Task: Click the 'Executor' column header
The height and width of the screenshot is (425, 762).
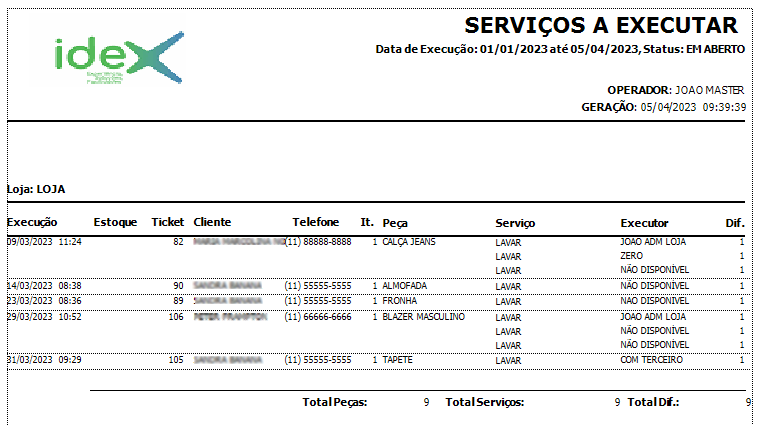Action: click(644, 223)
